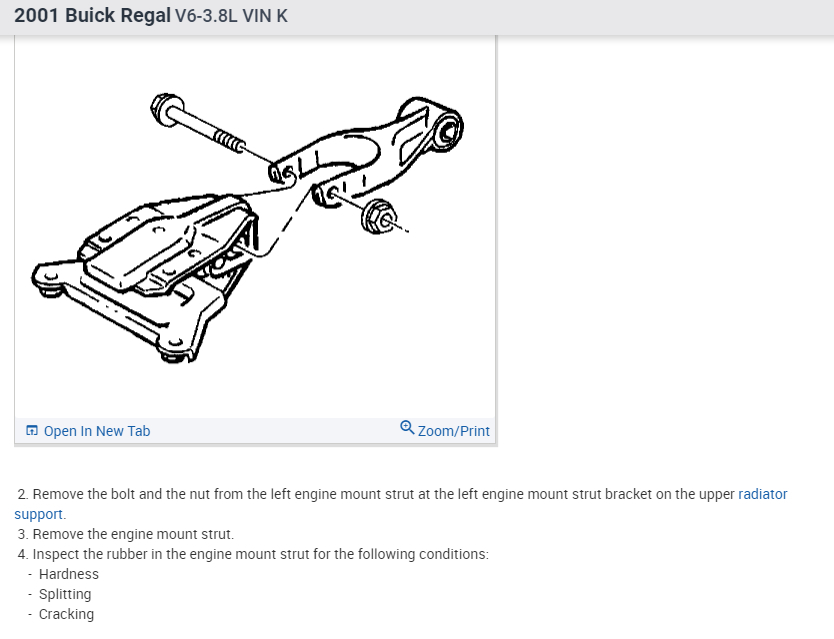Click the Open In New Tab icon
Image resolution: width=834 pixels, height=639 pixels.
click(32, 430)
